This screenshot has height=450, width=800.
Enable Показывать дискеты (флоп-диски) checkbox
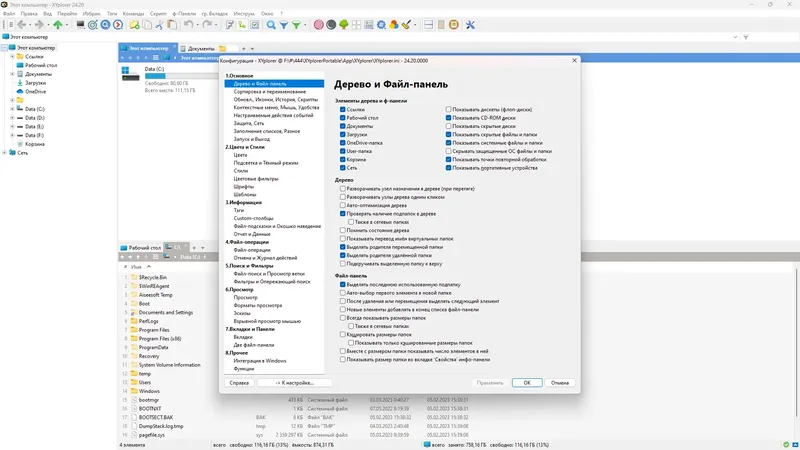pyautogui.click(x=448, y=109)
